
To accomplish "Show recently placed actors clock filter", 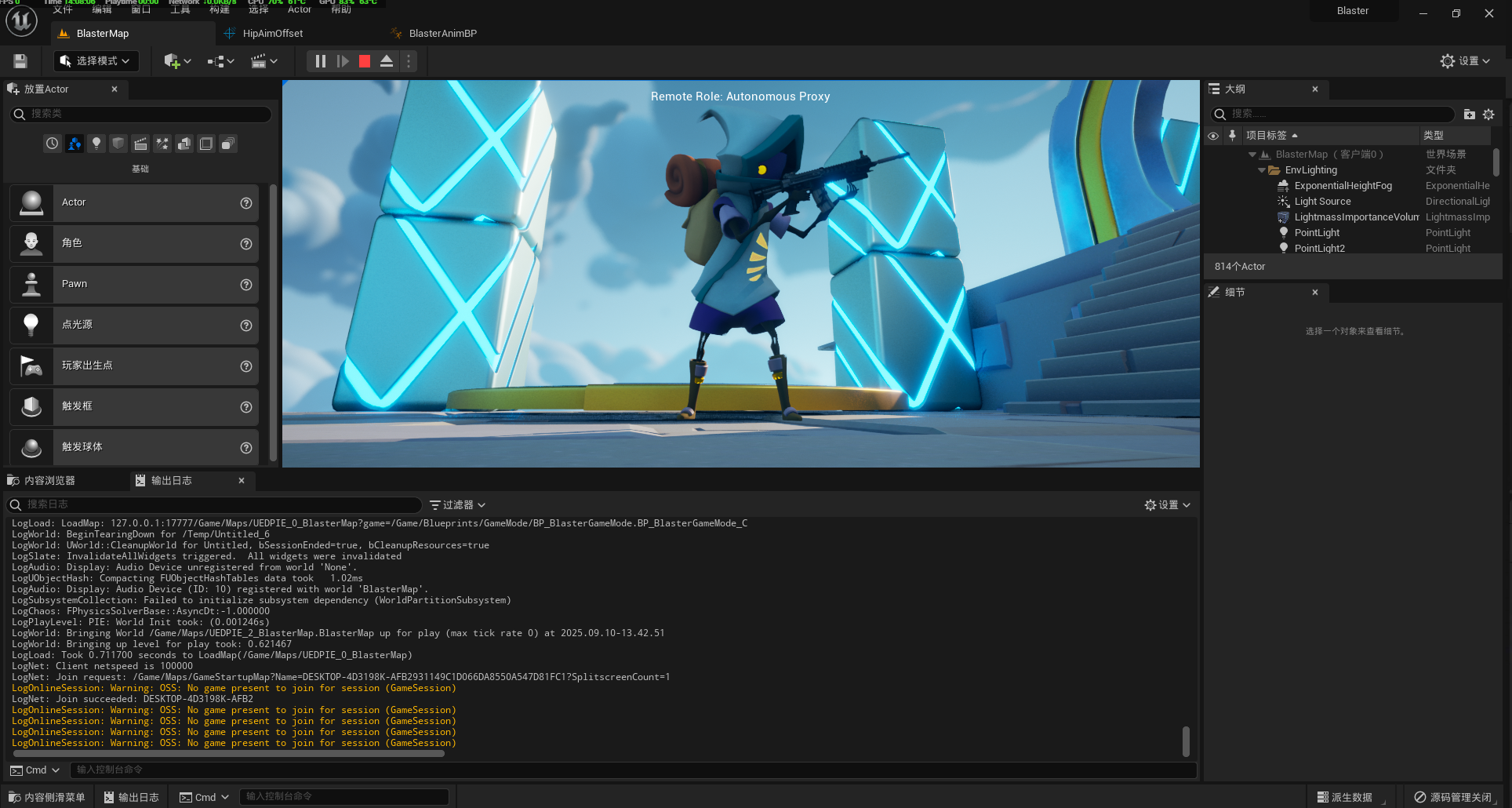I will click(x=52, y=144).
